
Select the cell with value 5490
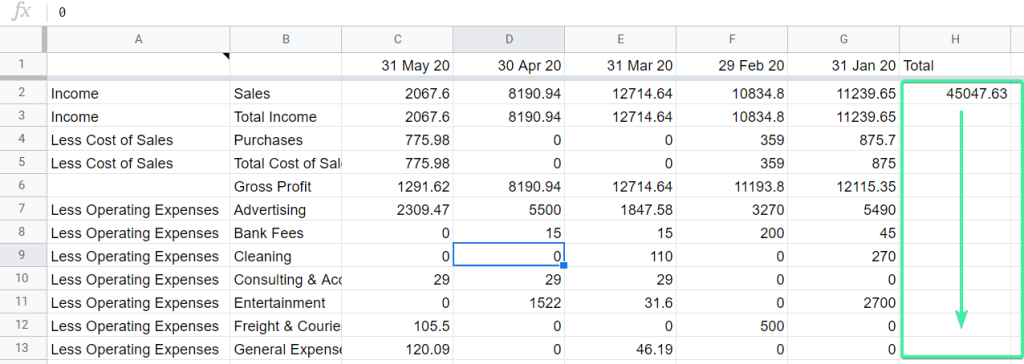[x=844, y=210]
